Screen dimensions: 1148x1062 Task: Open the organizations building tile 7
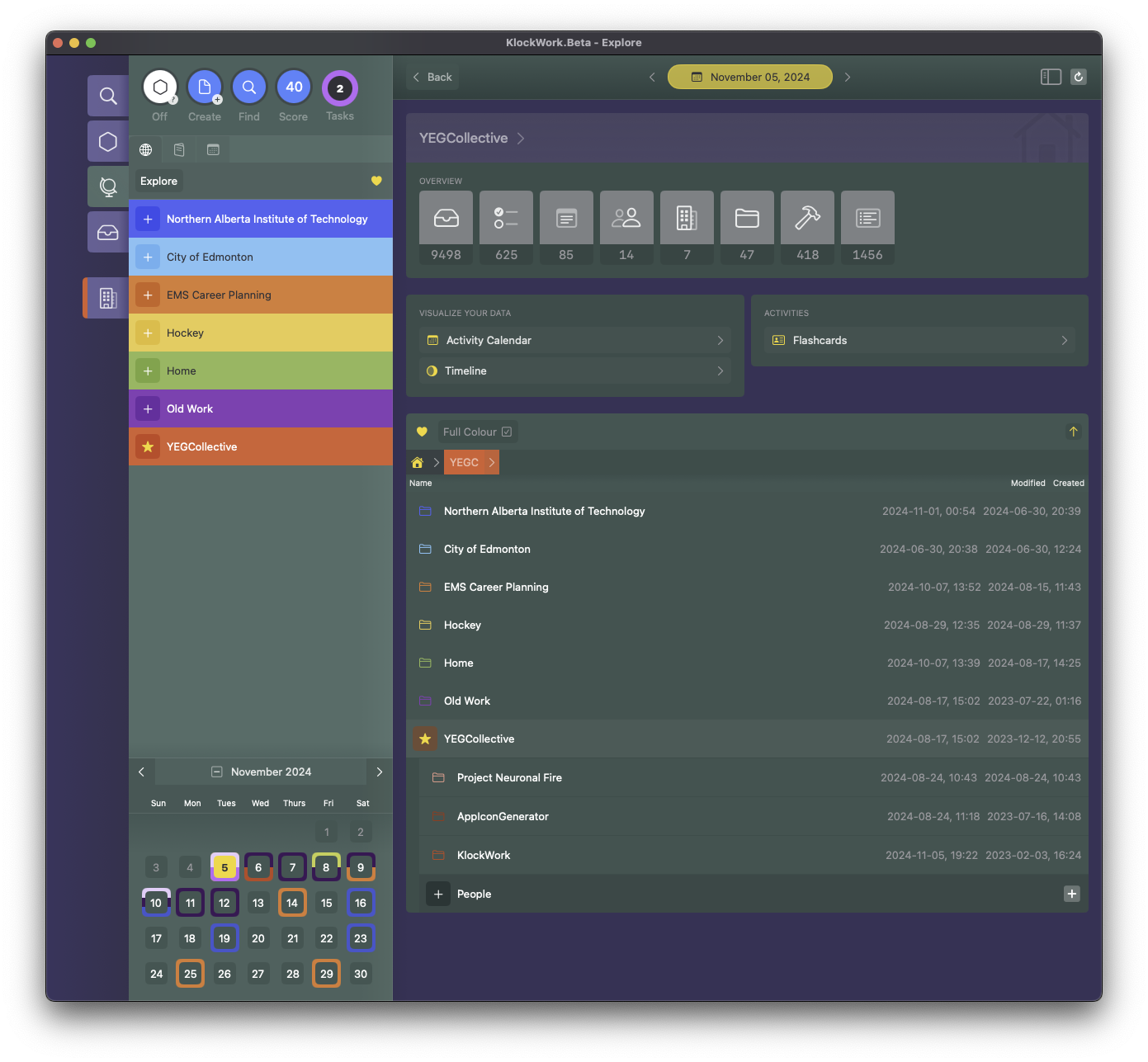[x=687, y=228]
